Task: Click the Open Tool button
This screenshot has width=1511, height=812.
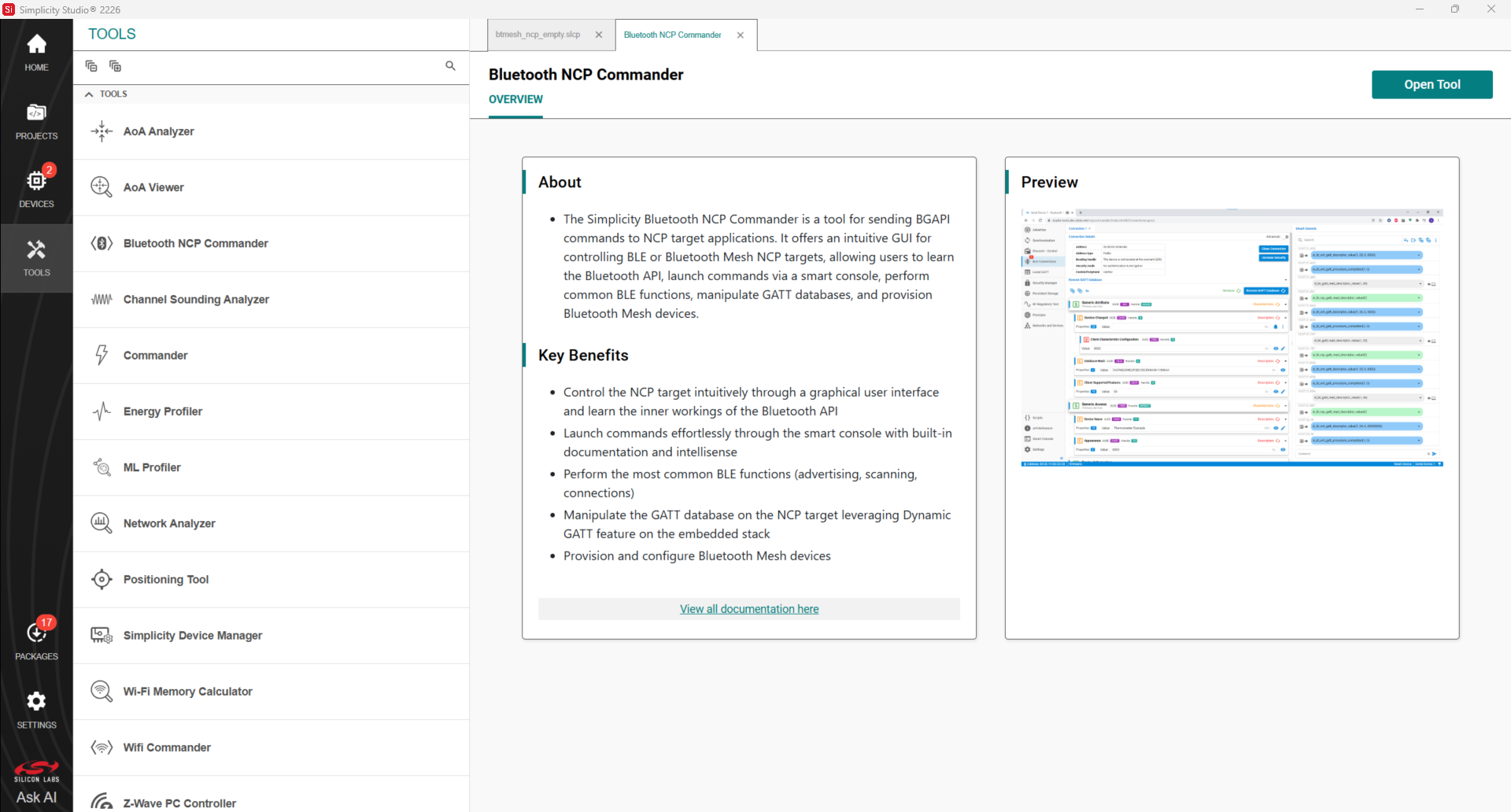Action: click(x=1432, y=85)
